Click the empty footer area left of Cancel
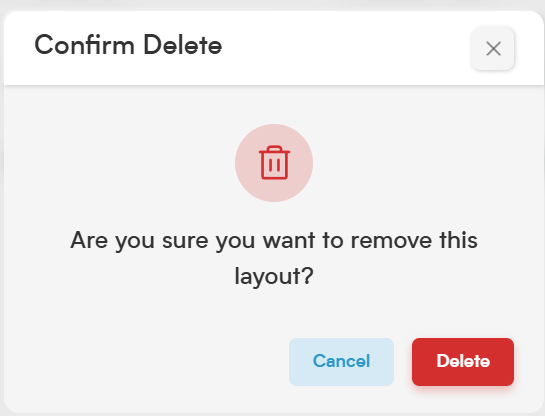Image resolution: width=545 pixels, height=416 pixels. [x=146, y=361]
